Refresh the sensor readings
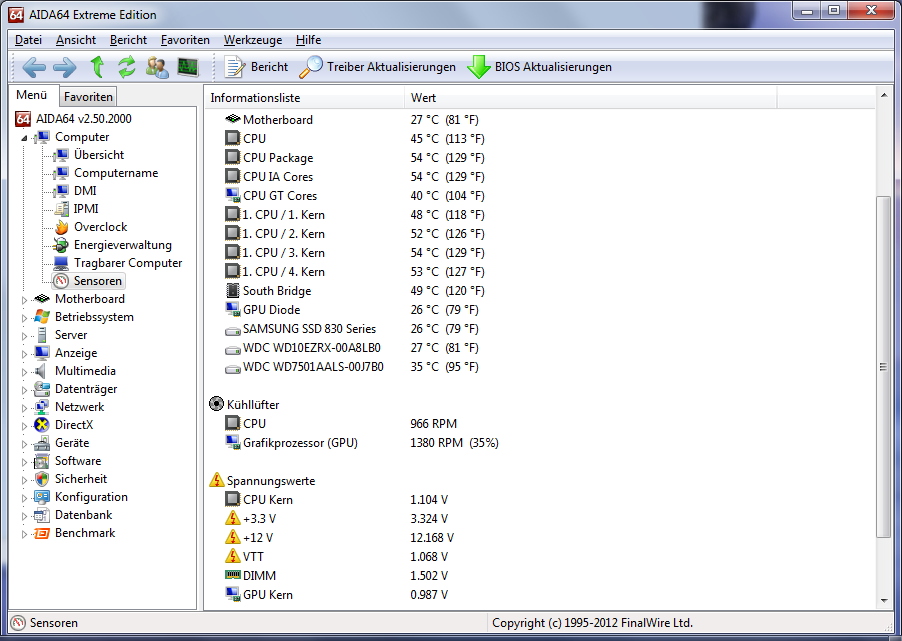The image size is (902, 641). click(127, 67)
